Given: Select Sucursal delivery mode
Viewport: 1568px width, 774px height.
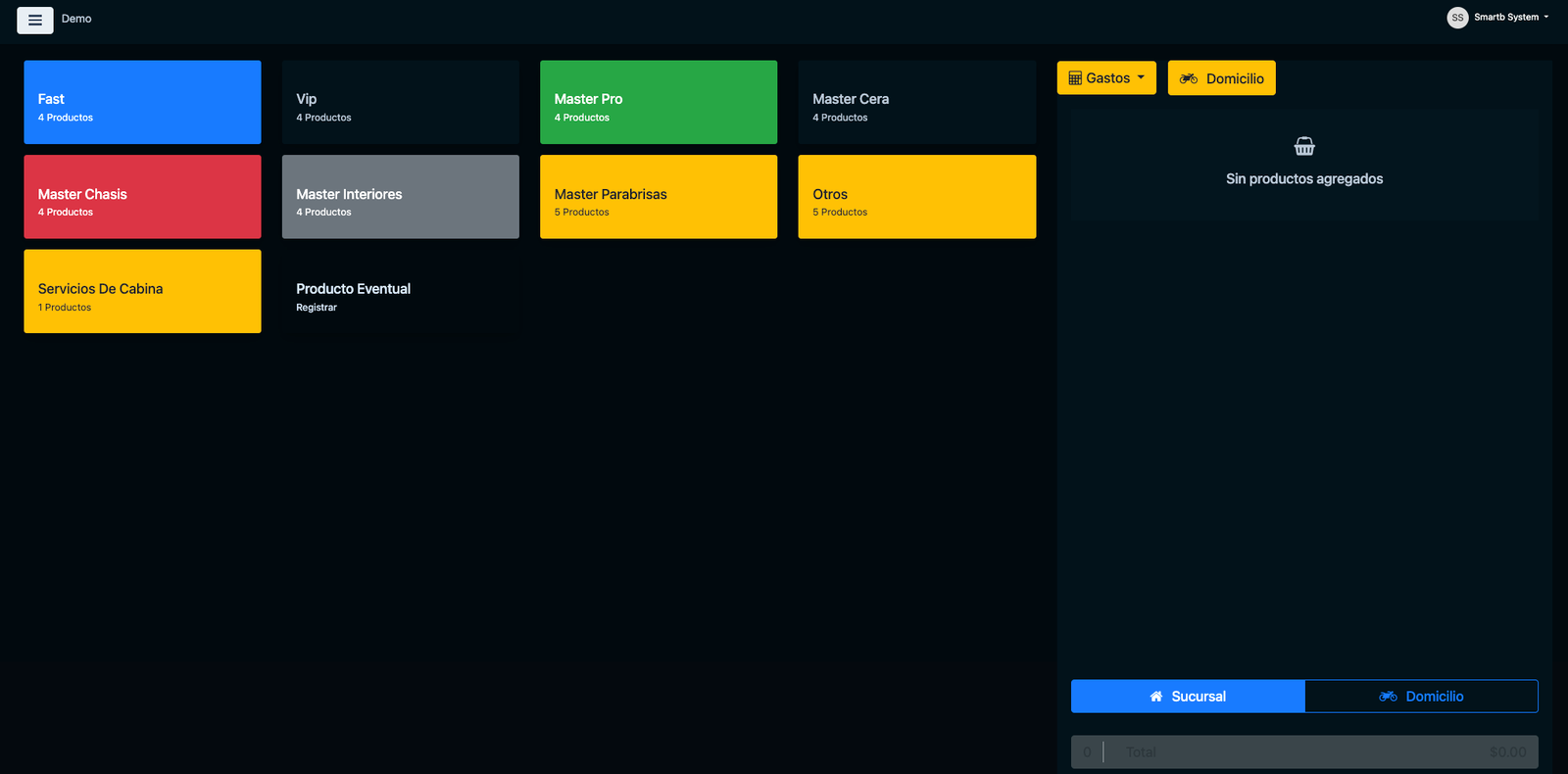Looking at the screenshot, I should pos(1188,696).
